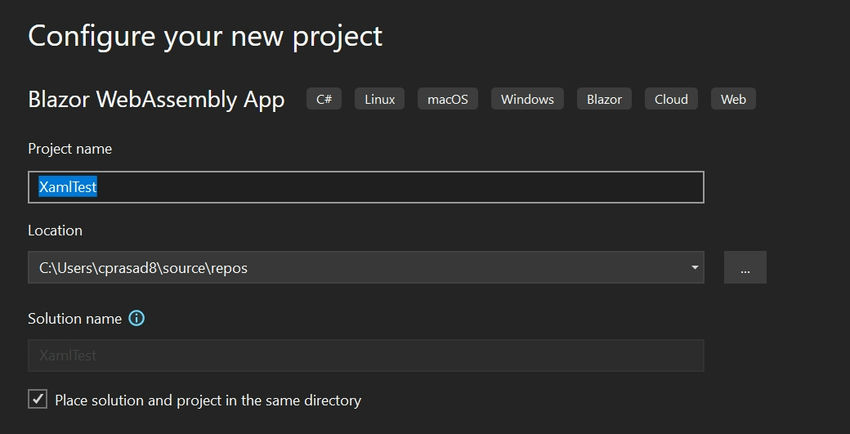This screenshot has width=850, height=434.
Task: Click the info icon beside Solution name
Action: pyautogui.click(x=137, y=319)
